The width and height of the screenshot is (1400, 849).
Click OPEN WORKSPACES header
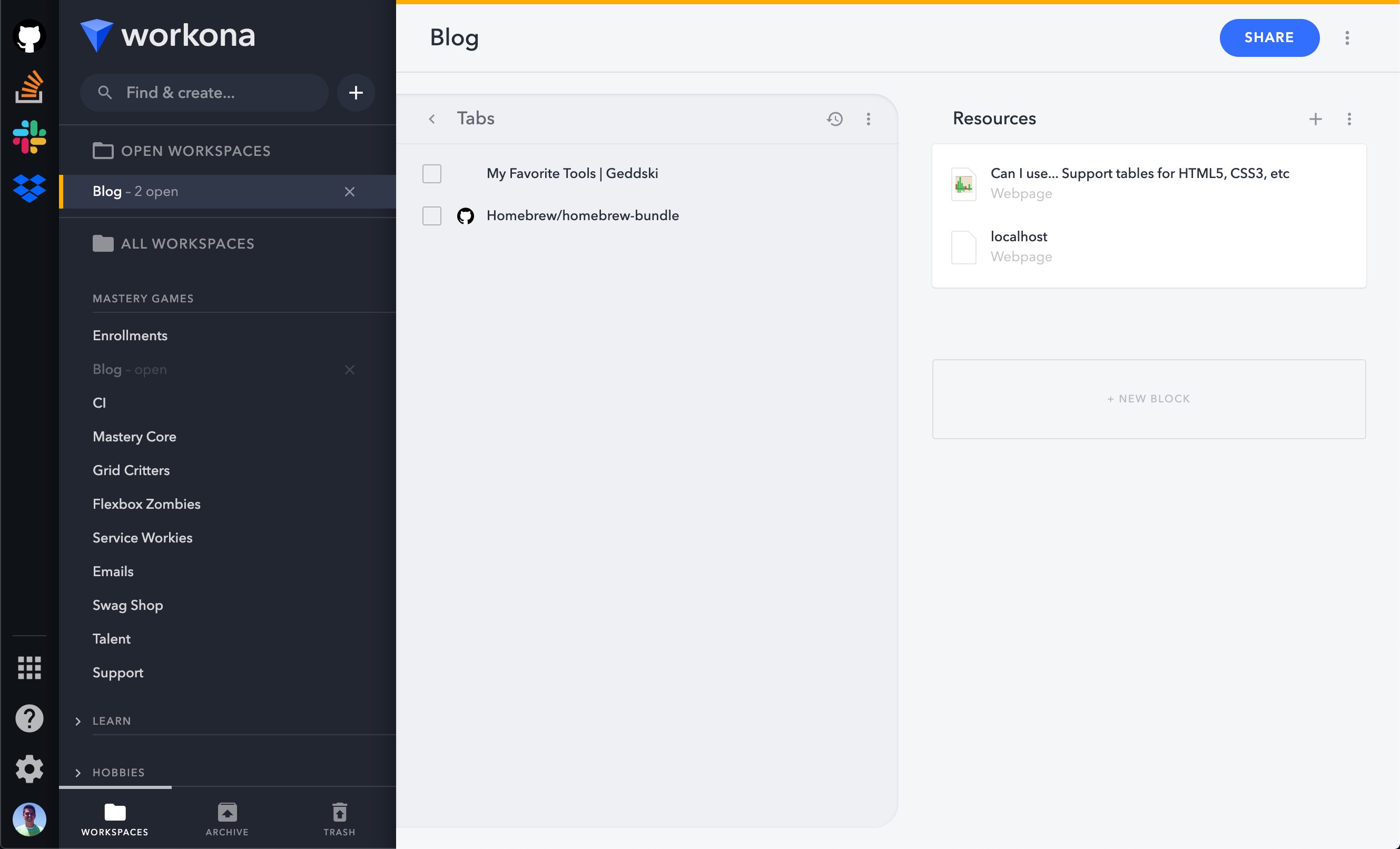[x=182, y=151]
